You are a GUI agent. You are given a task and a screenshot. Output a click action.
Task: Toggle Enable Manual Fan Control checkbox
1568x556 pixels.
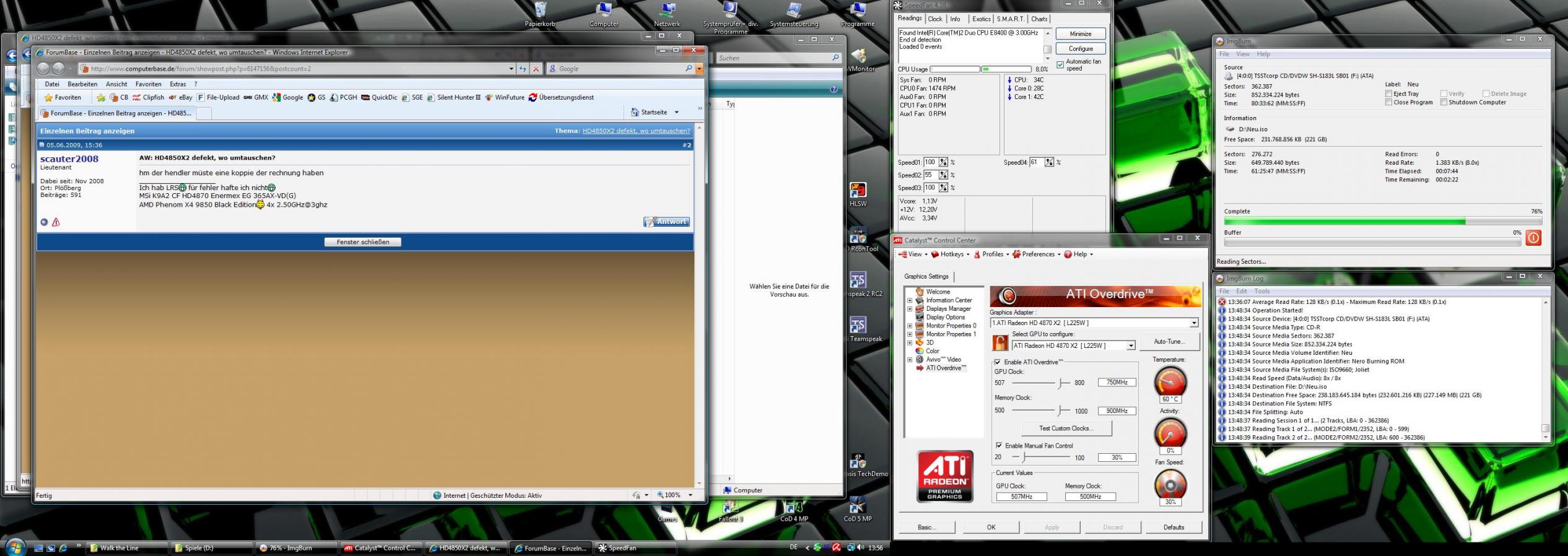pos(999,445)
